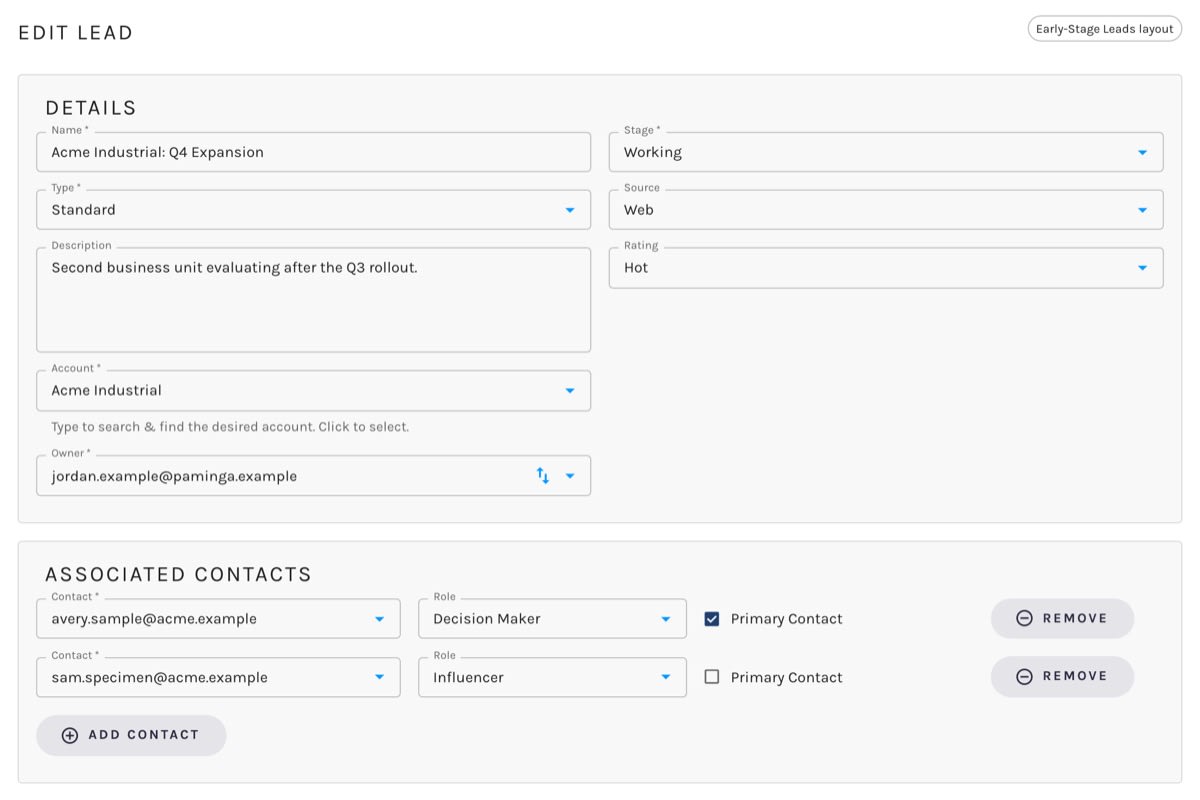Click the minus-circle icon on avery.sample's Remove button
The width and height of the screenshot is (1200, 800).
(1024, 618)
